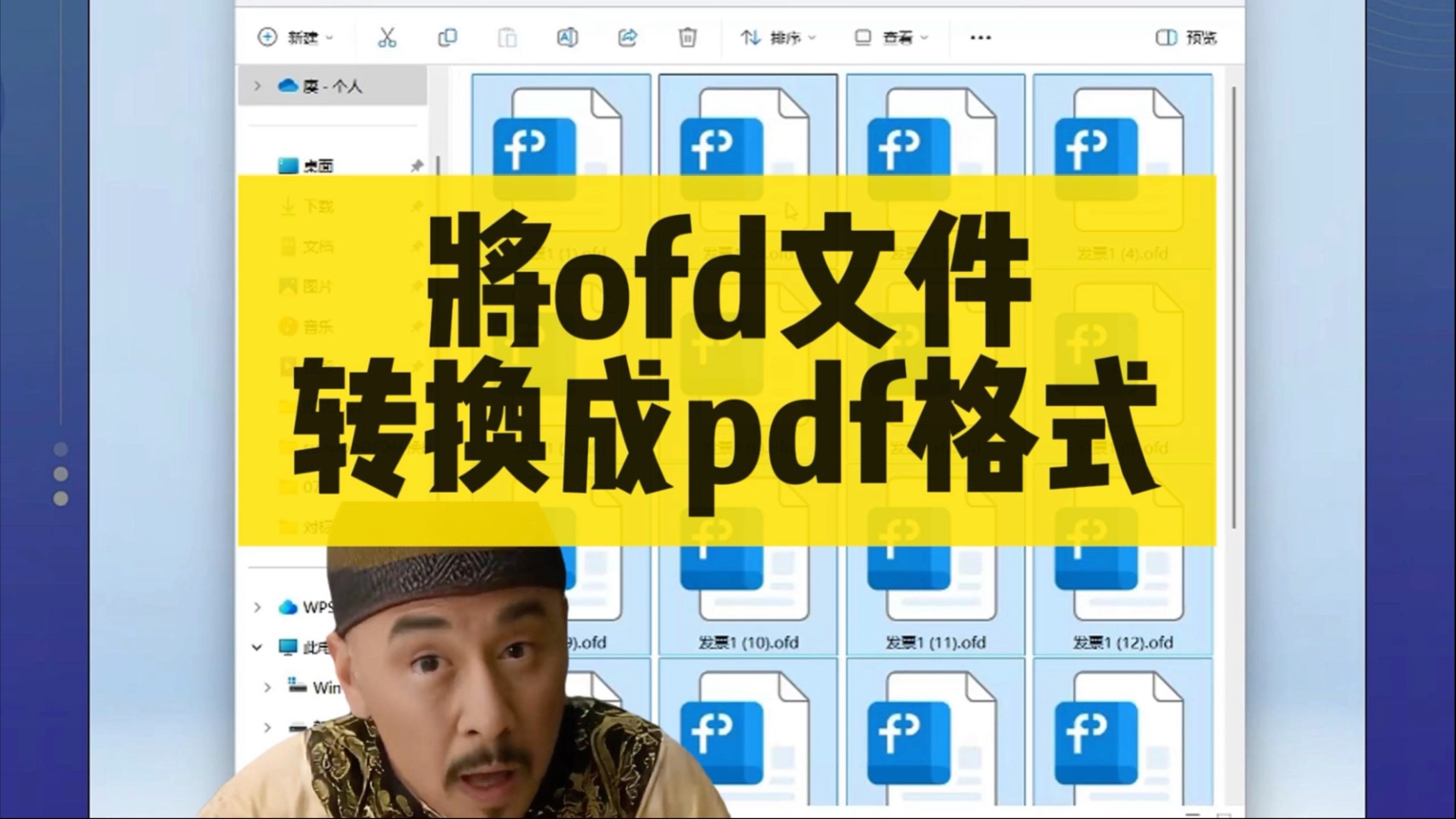Open the OneDrive 个人 cloud icon in sidebar

(288, 85)
